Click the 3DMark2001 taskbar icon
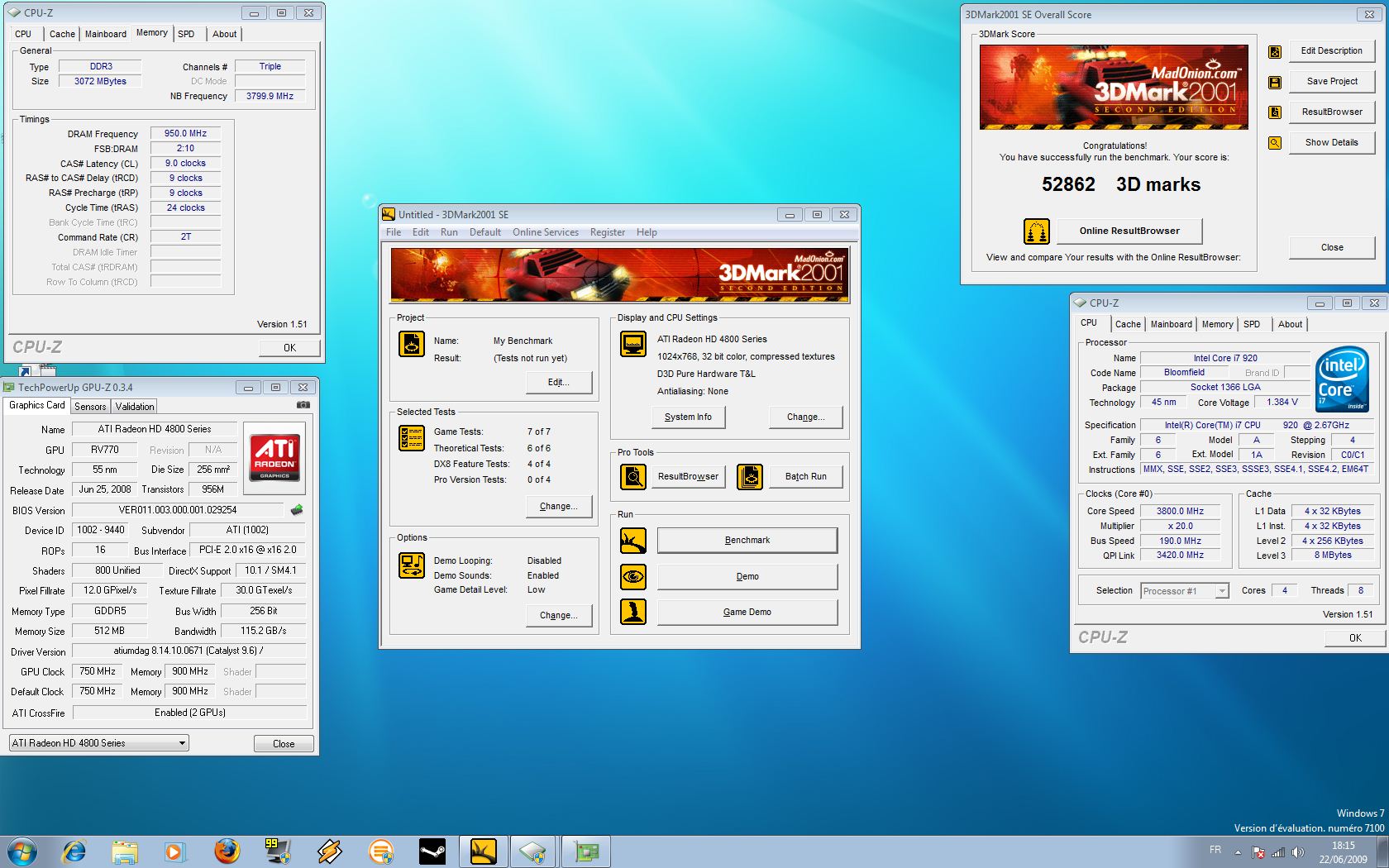Screen dimensions: 1389x868 tap(484, 851)
